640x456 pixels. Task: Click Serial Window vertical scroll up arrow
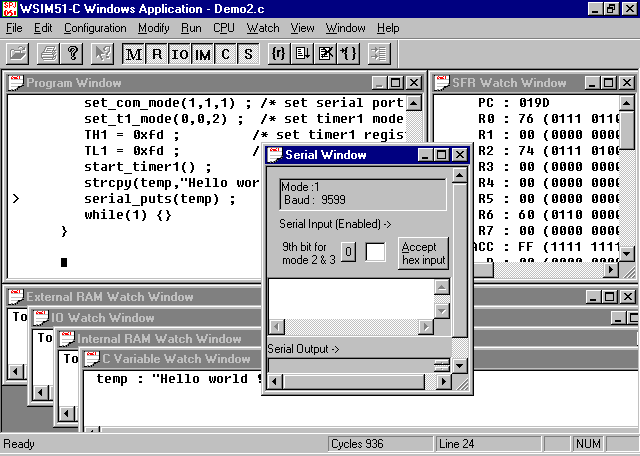(x=460, y=176)
